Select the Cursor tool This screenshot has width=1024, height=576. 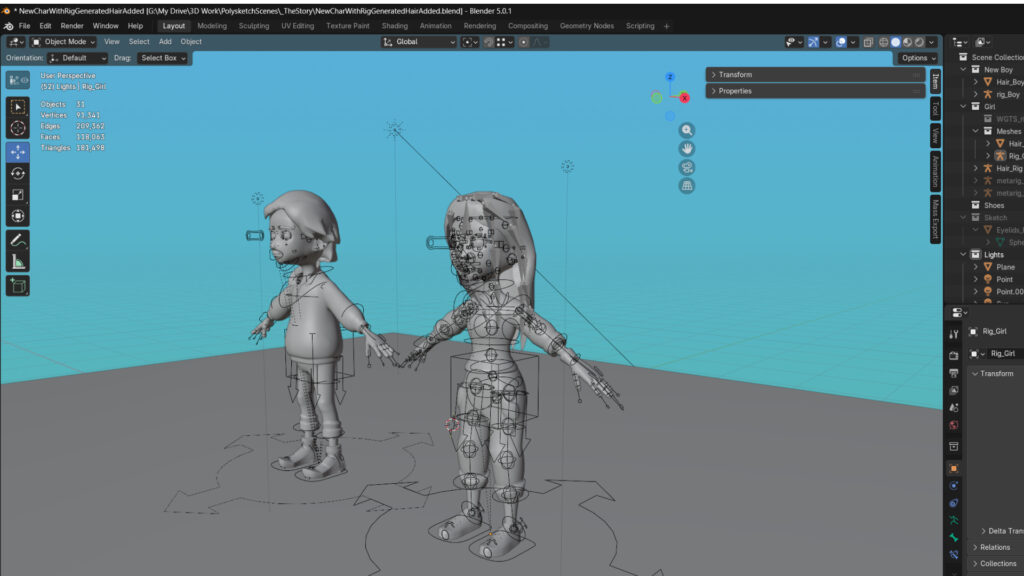click(18, 128)
